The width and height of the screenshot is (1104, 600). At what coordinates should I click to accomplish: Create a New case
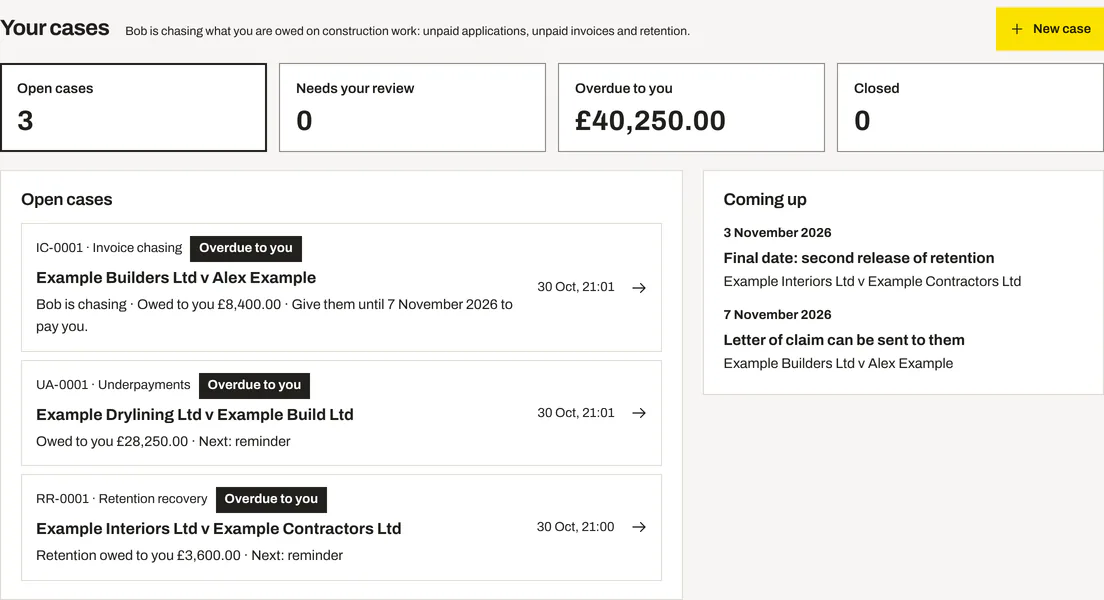(1050, 29)
